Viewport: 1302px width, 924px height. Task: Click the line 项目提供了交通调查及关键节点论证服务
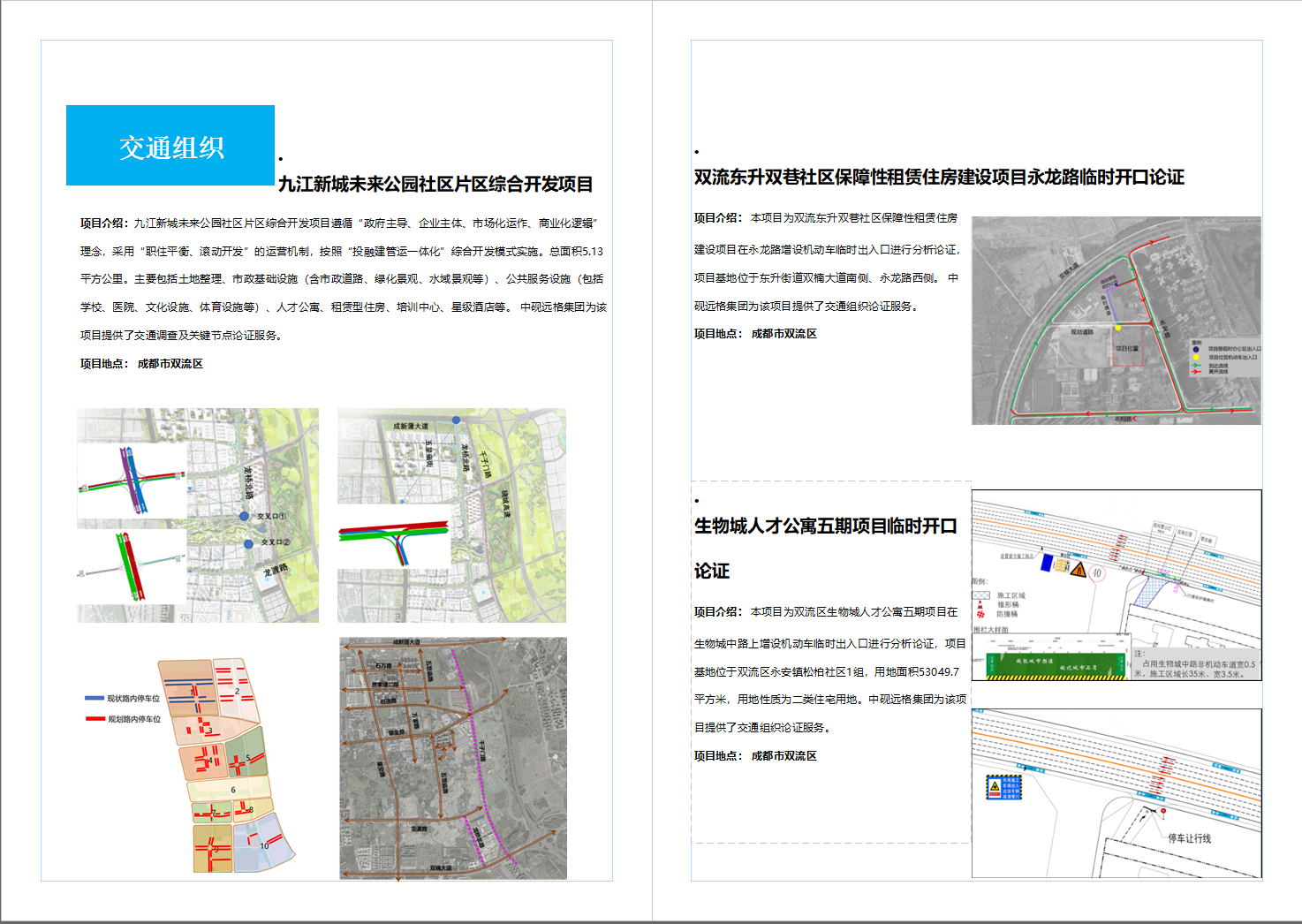[181, 336]
